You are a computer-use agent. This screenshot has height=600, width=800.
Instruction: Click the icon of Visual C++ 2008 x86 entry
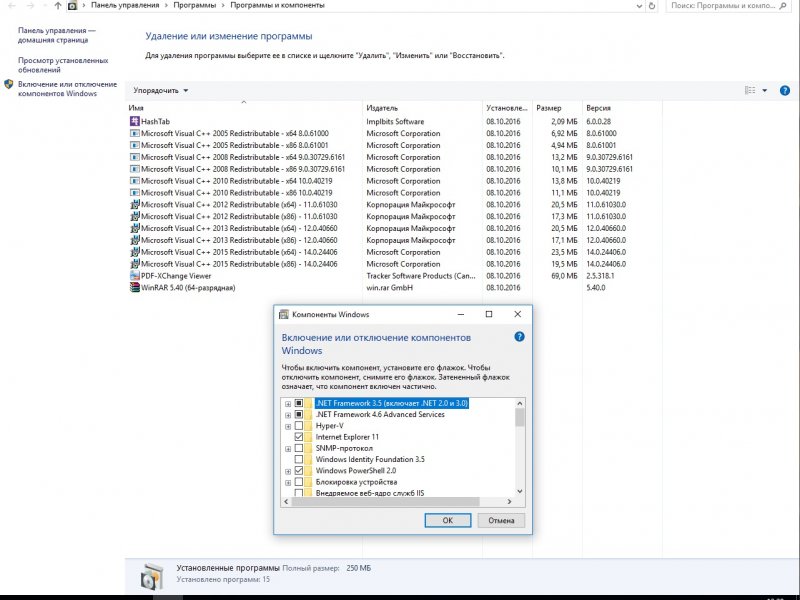pyautogui.click(x=135, y=169)
